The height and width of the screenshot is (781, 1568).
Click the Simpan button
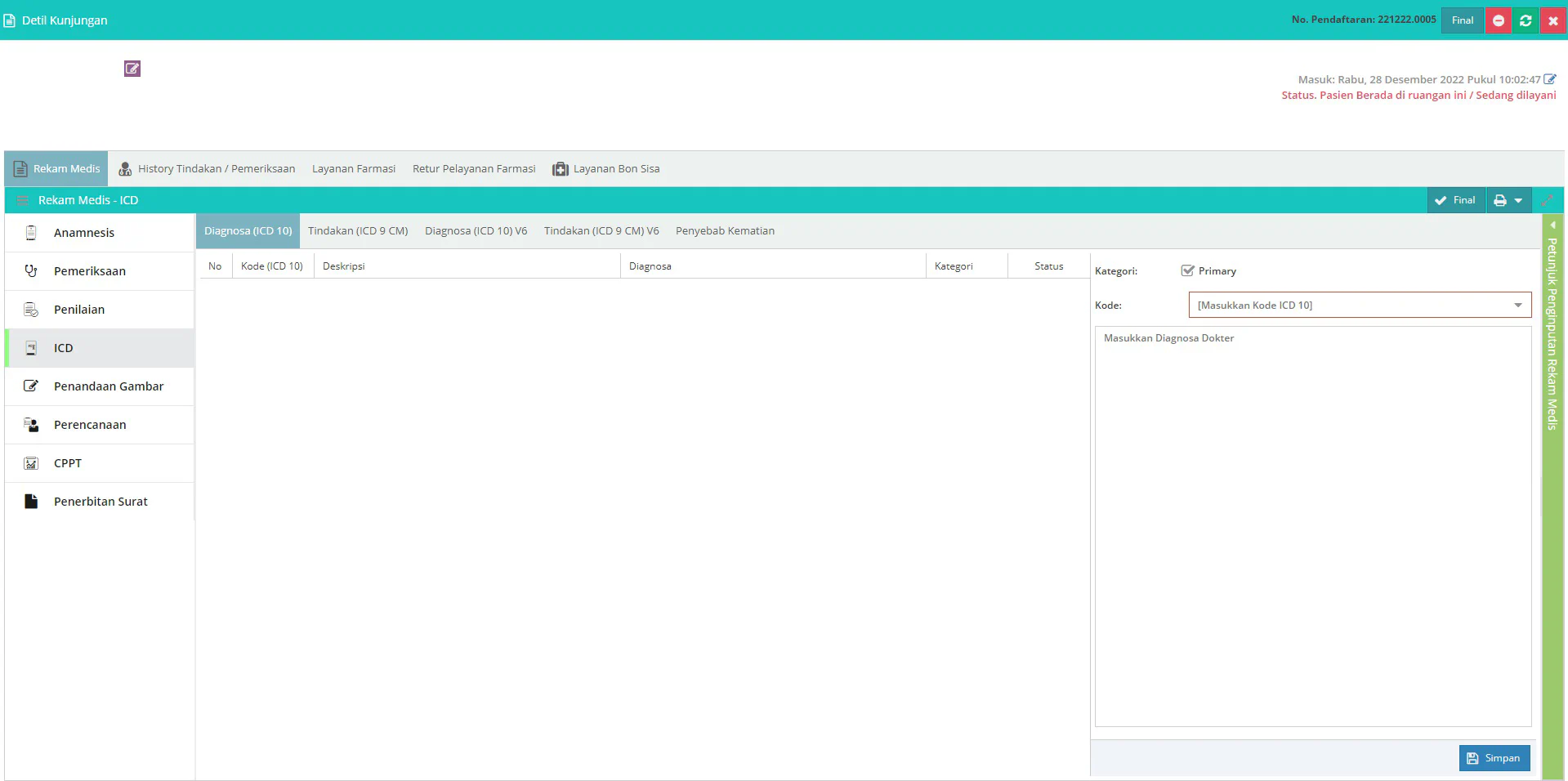pos(1494,758)
